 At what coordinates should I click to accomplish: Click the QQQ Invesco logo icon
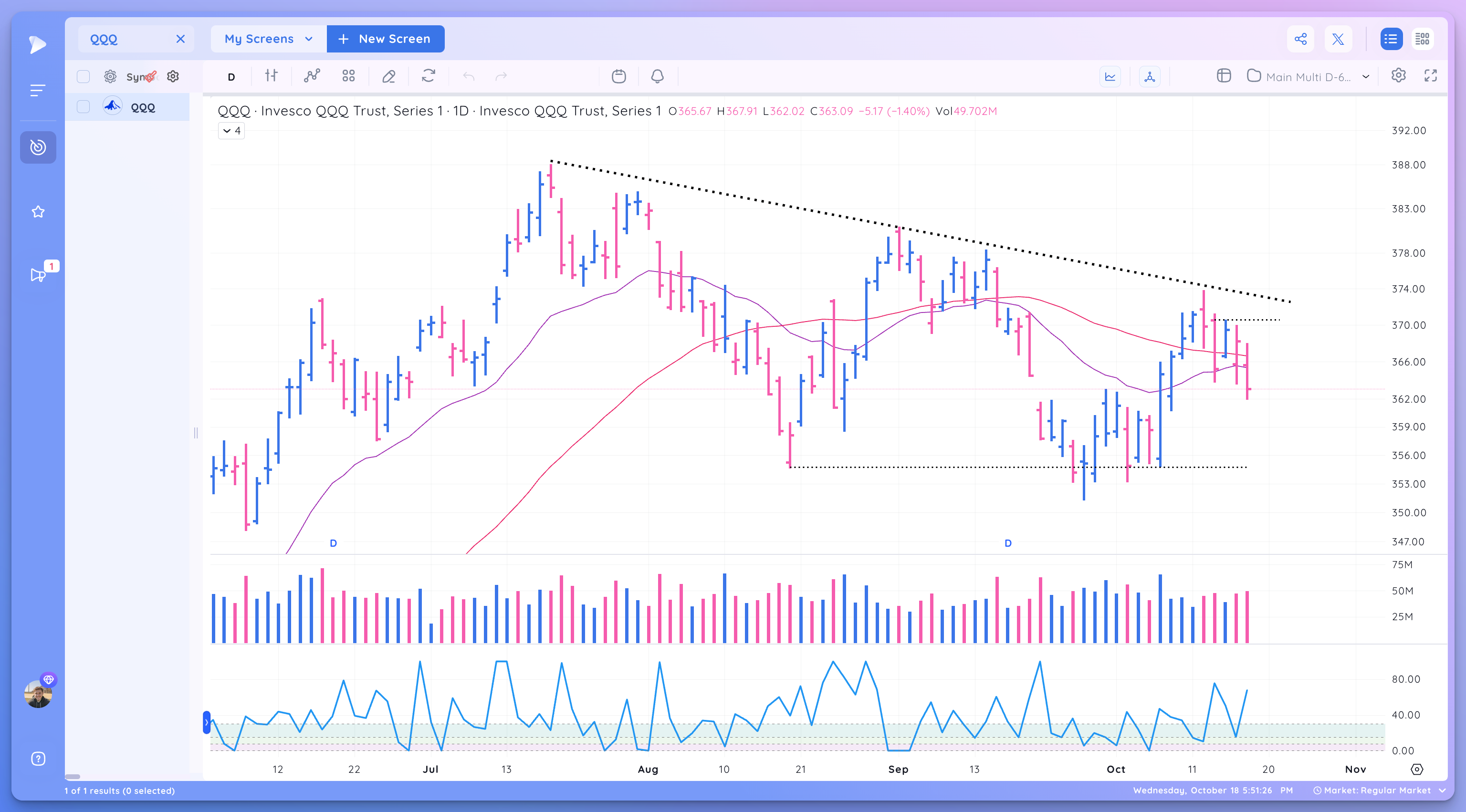113,106
